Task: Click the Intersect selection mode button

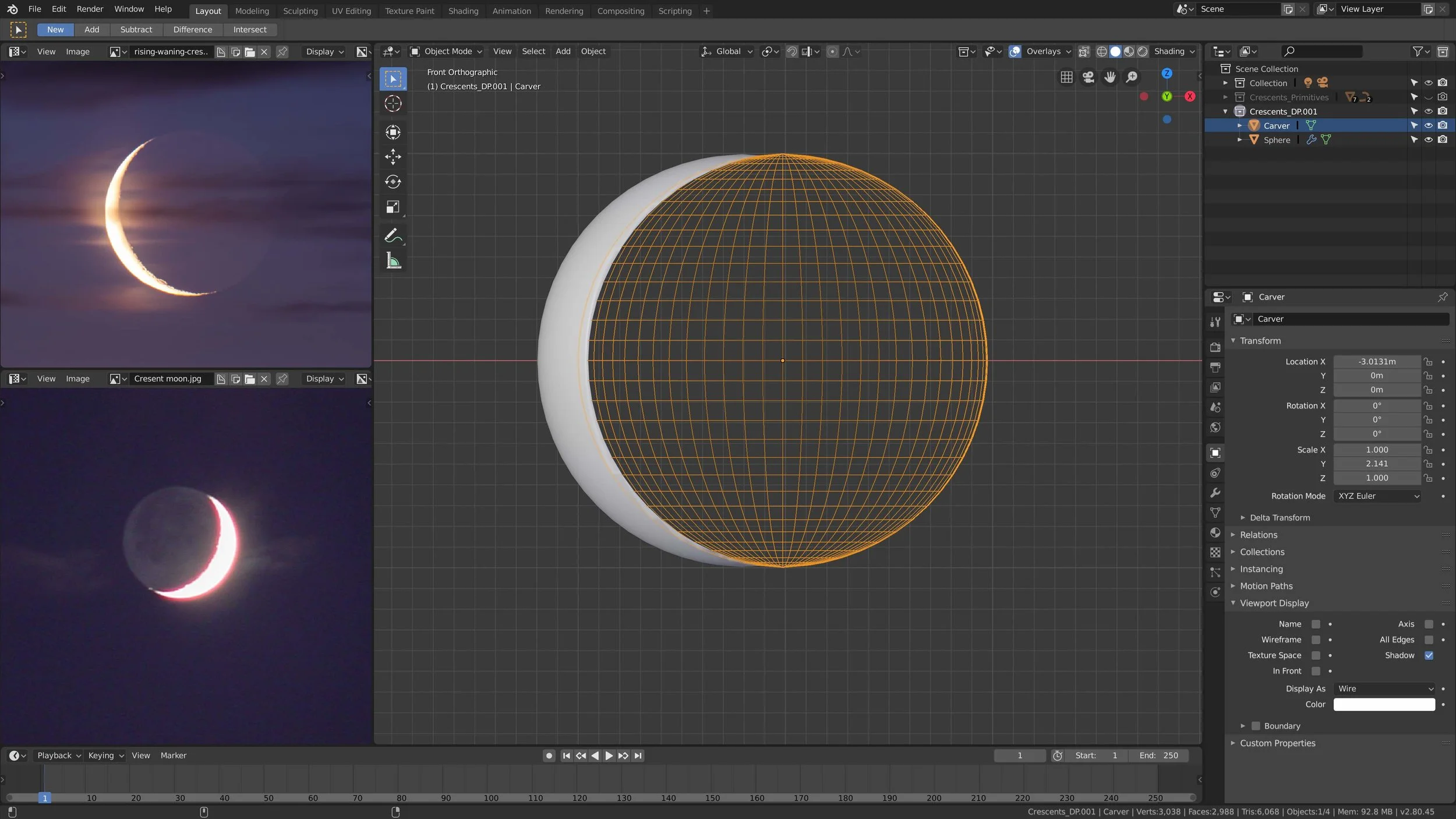Action: 250,30
